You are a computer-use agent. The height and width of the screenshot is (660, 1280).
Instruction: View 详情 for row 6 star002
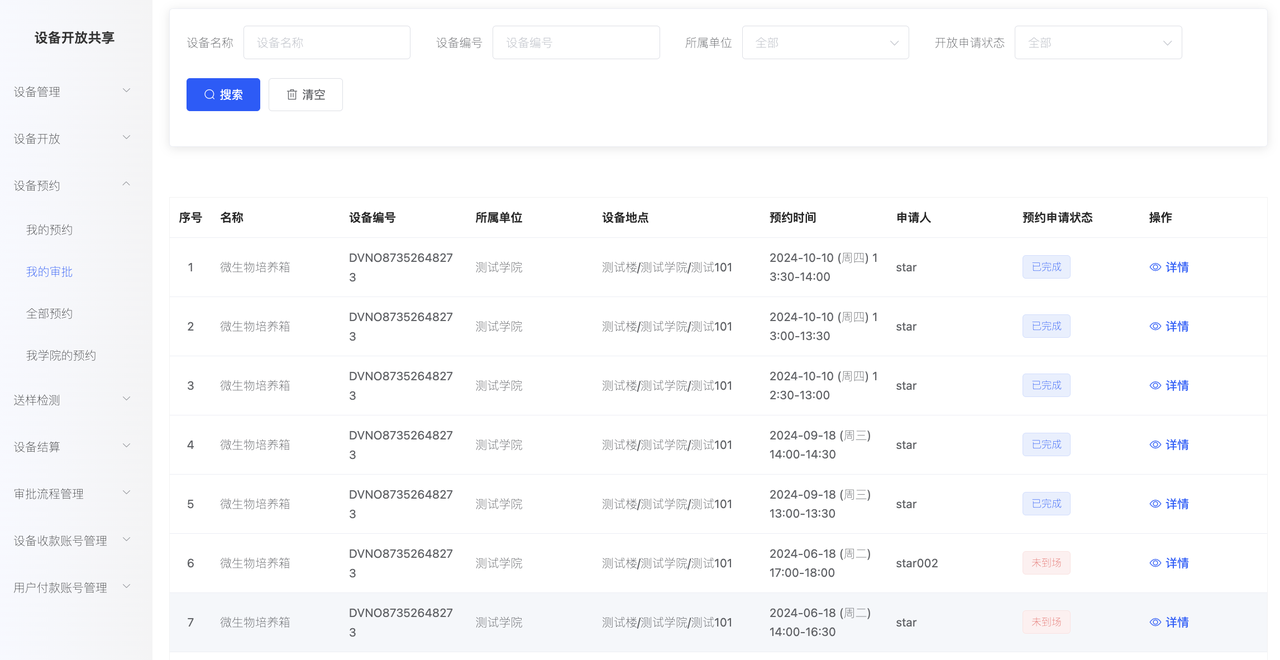coord(1169,563)
